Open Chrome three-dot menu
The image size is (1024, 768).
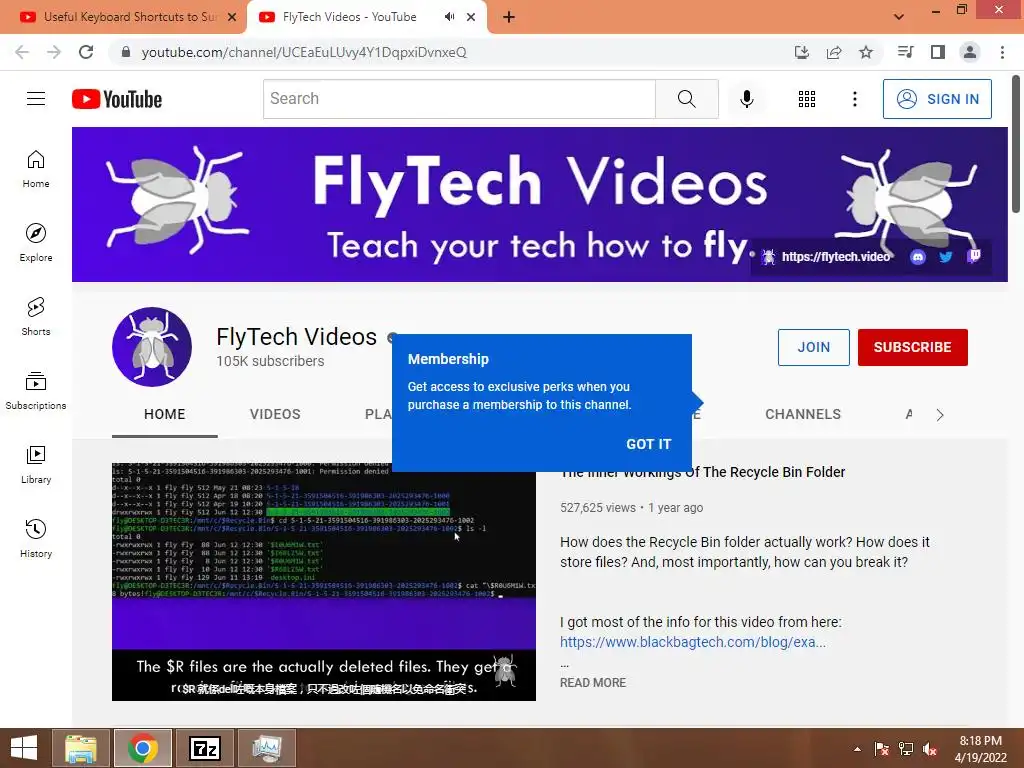pos(1002,52)
